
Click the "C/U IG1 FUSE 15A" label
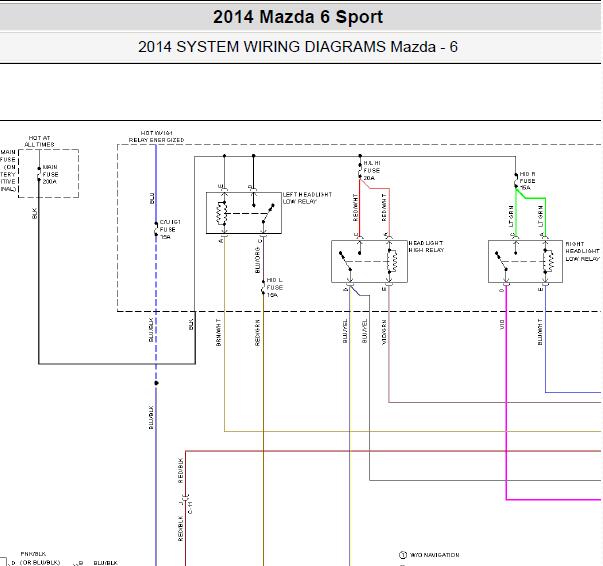click(170, 229)
